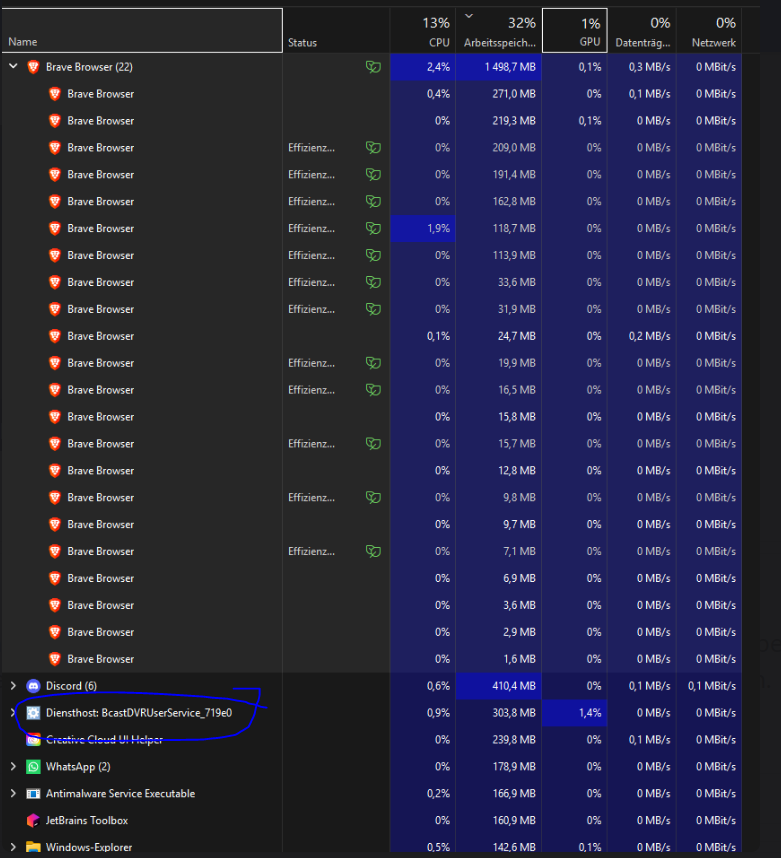
Task: Click Brave icon of Brave Browser (22)
Action: tap(33, 67)
